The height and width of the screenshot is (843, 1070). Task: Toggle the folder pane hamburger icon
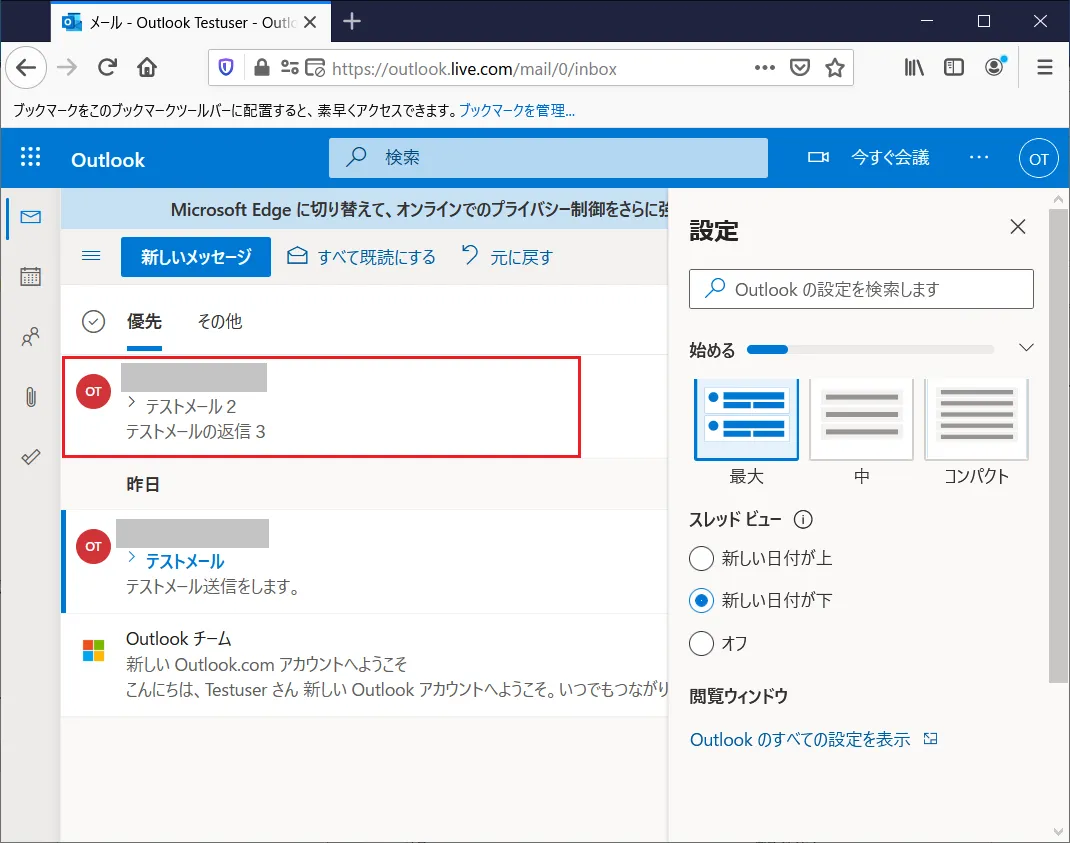pyautogui.click(x=91, y=256)
